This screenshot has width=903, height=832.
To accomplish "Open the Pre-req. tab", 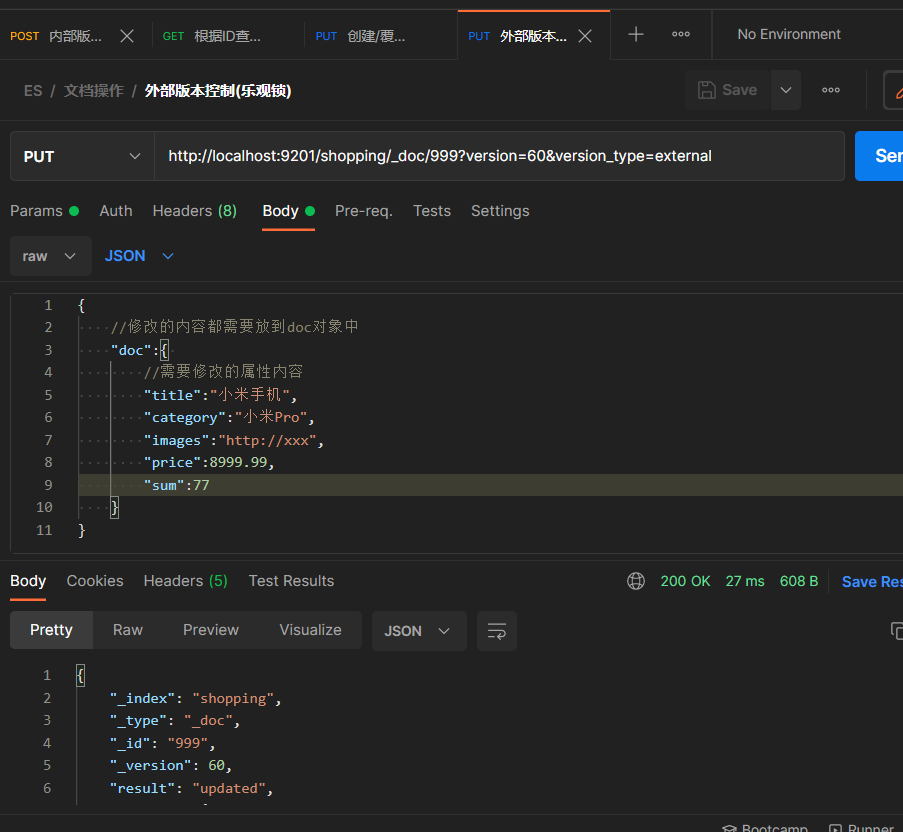I will click(x=363, y=211).
